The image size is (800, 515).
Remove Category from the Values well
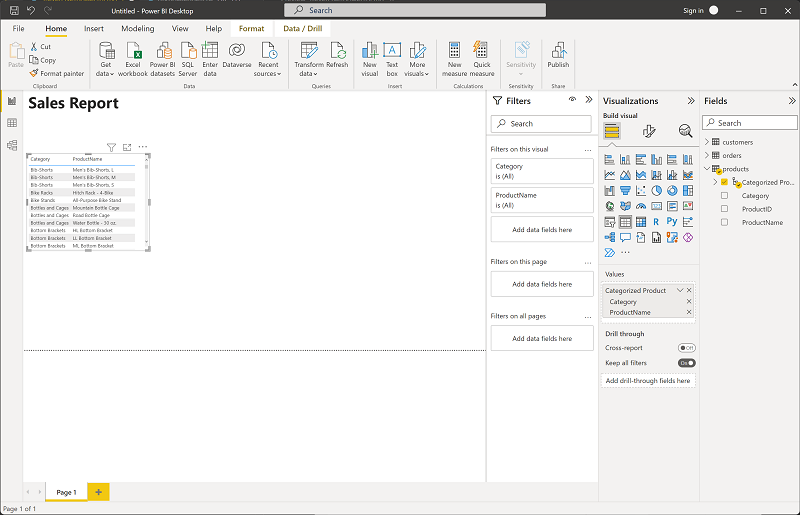pyautogui.click(x=689, y=301)
